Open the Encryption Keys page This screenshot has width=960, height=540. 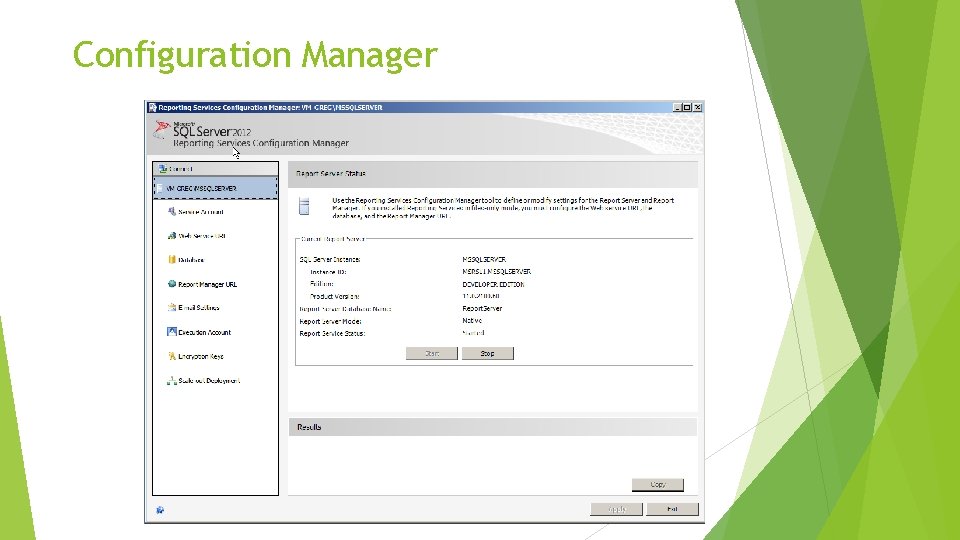(201, 356)
